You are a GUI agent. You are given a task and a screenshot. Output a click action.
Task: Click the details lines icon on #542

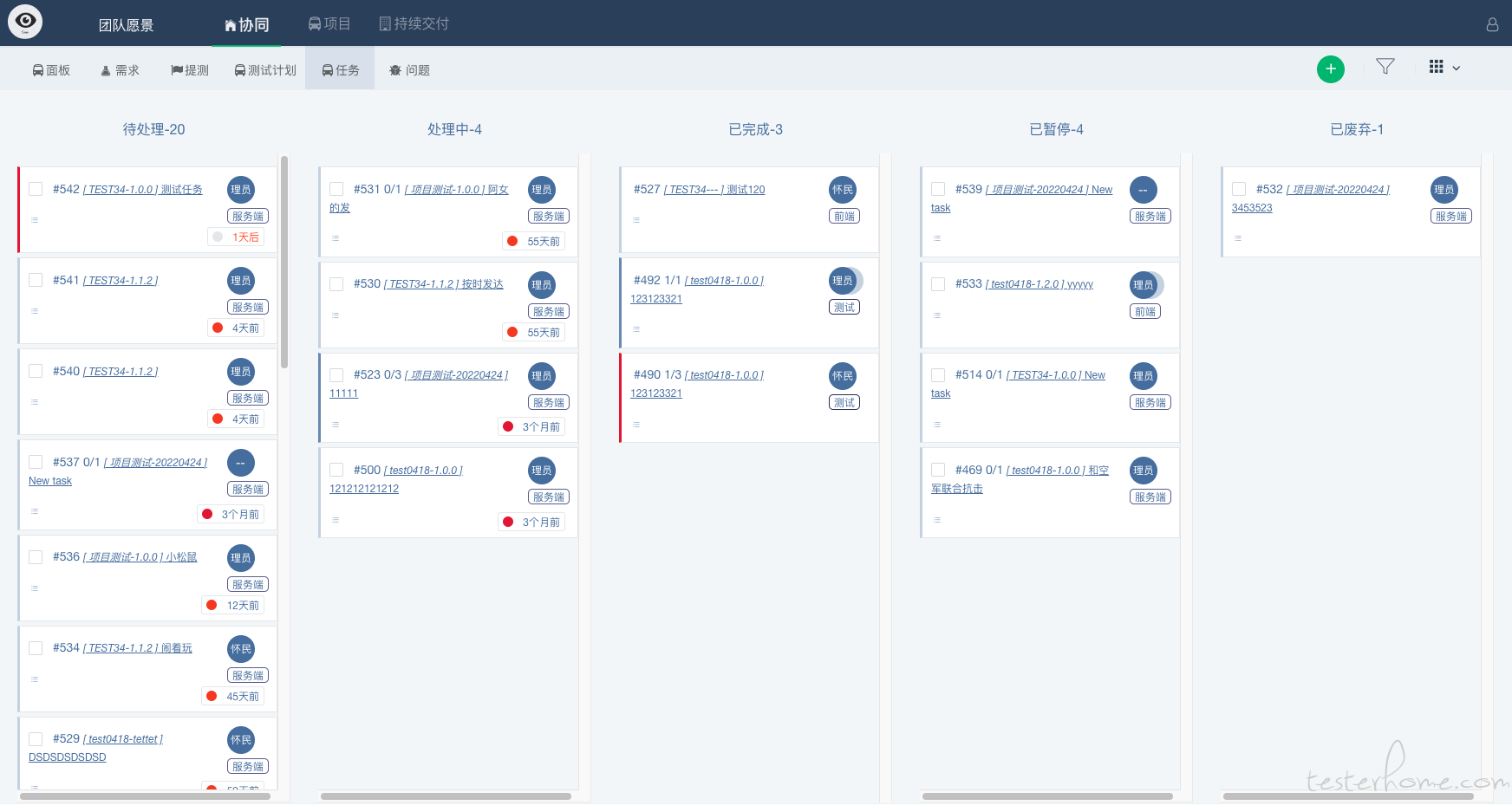click(35, 220)
